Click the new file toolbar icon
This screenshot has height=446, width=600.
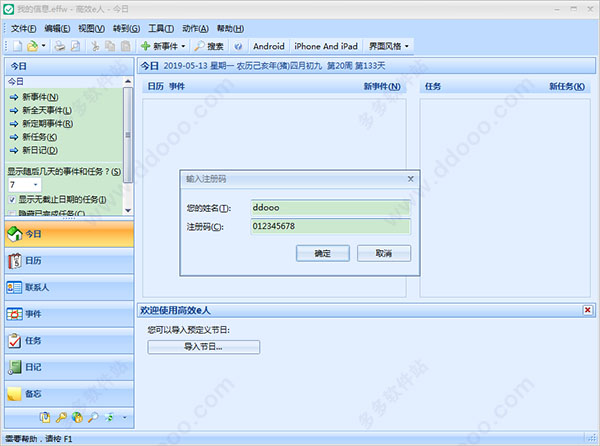(18, 46)
